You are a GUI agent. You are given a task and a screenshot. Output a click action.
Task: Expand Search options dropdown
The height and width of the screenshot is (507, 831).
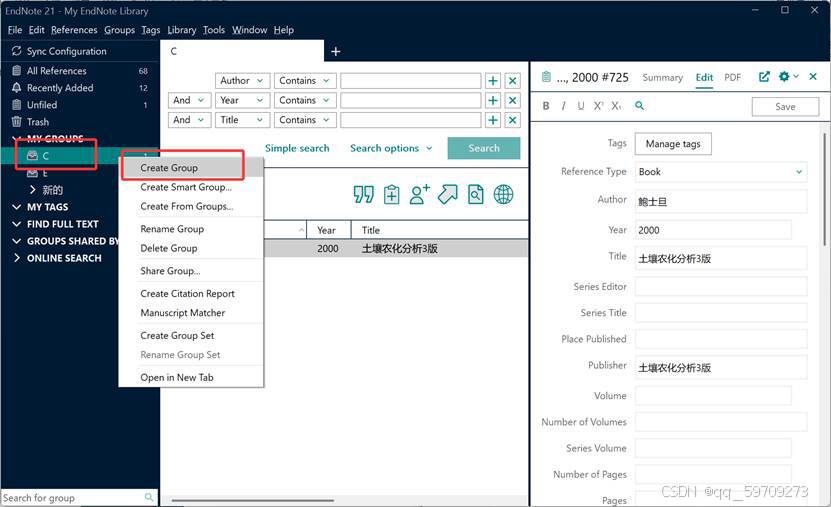pos(391,148)
